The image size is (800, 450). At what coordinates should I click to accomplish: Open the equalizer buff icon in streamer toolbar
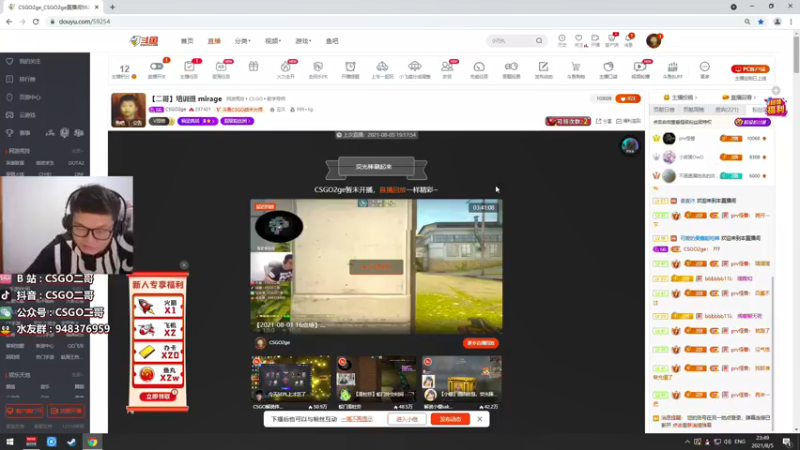tap(672, 67)
